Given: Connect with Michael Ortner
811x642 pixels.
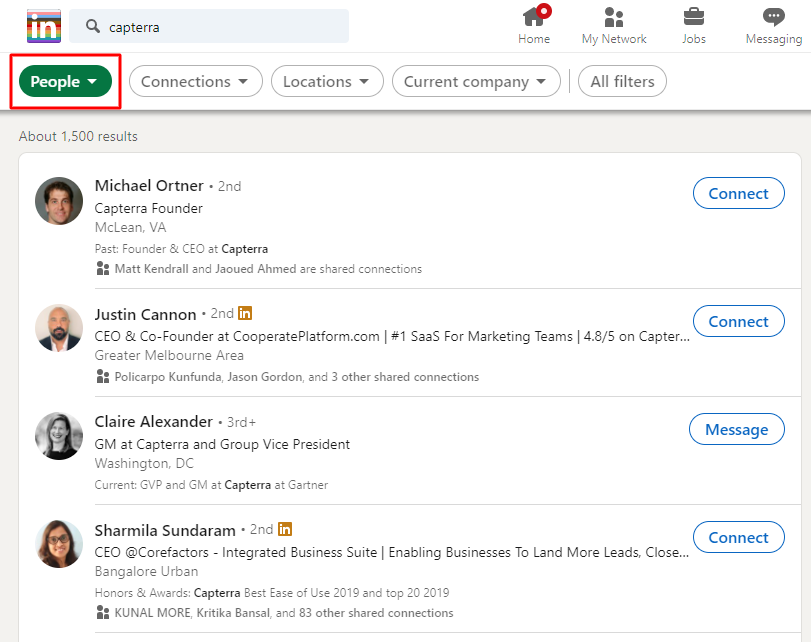Looking at the screenshot, I should pos(738,193).
